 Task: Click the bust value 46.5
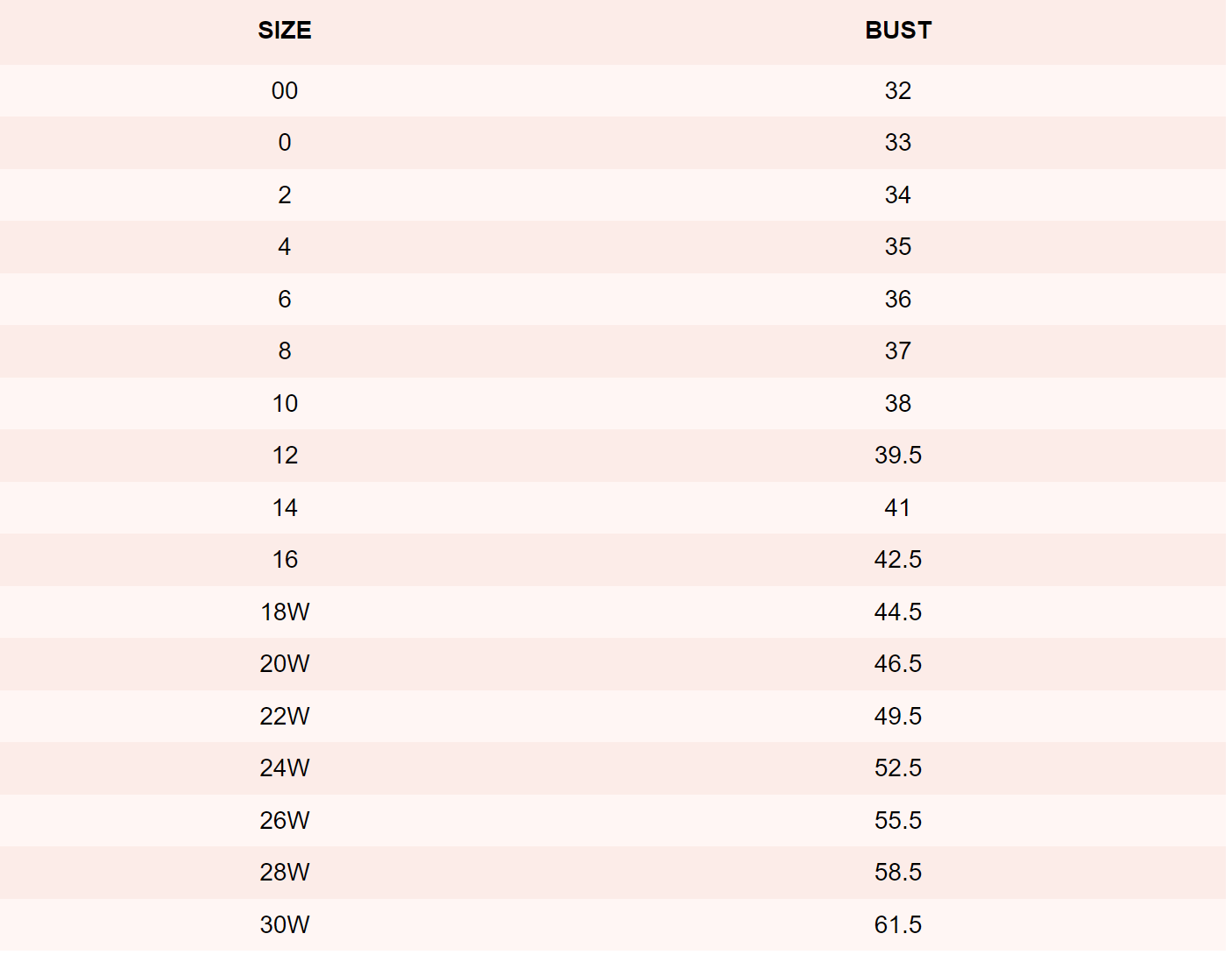(898, 664)
